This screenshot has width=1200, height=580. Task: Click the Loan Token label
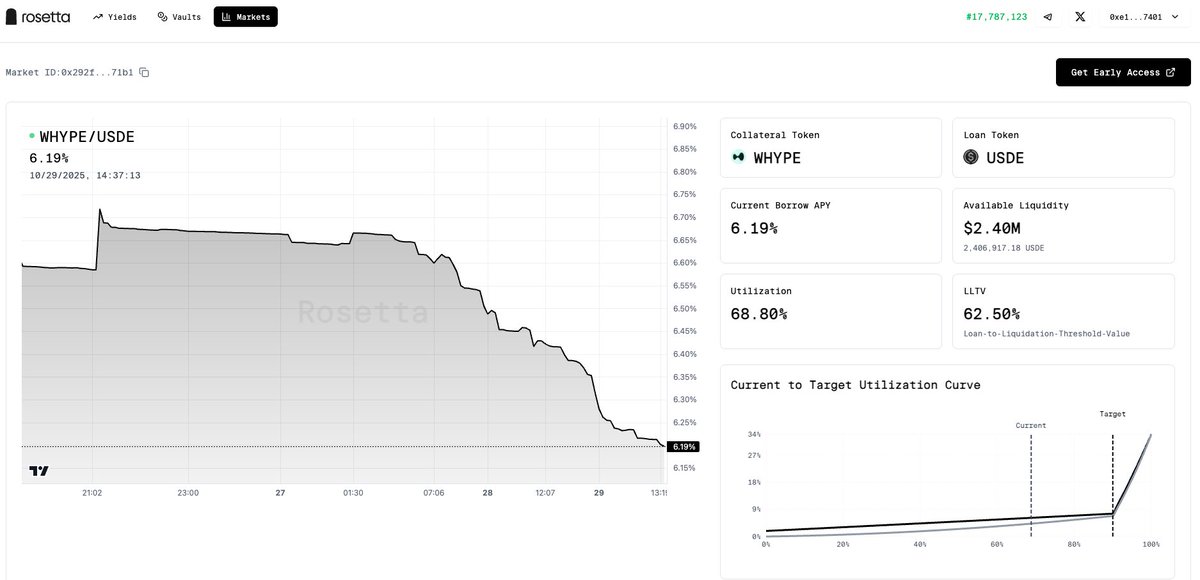click(x=991, y=135)
